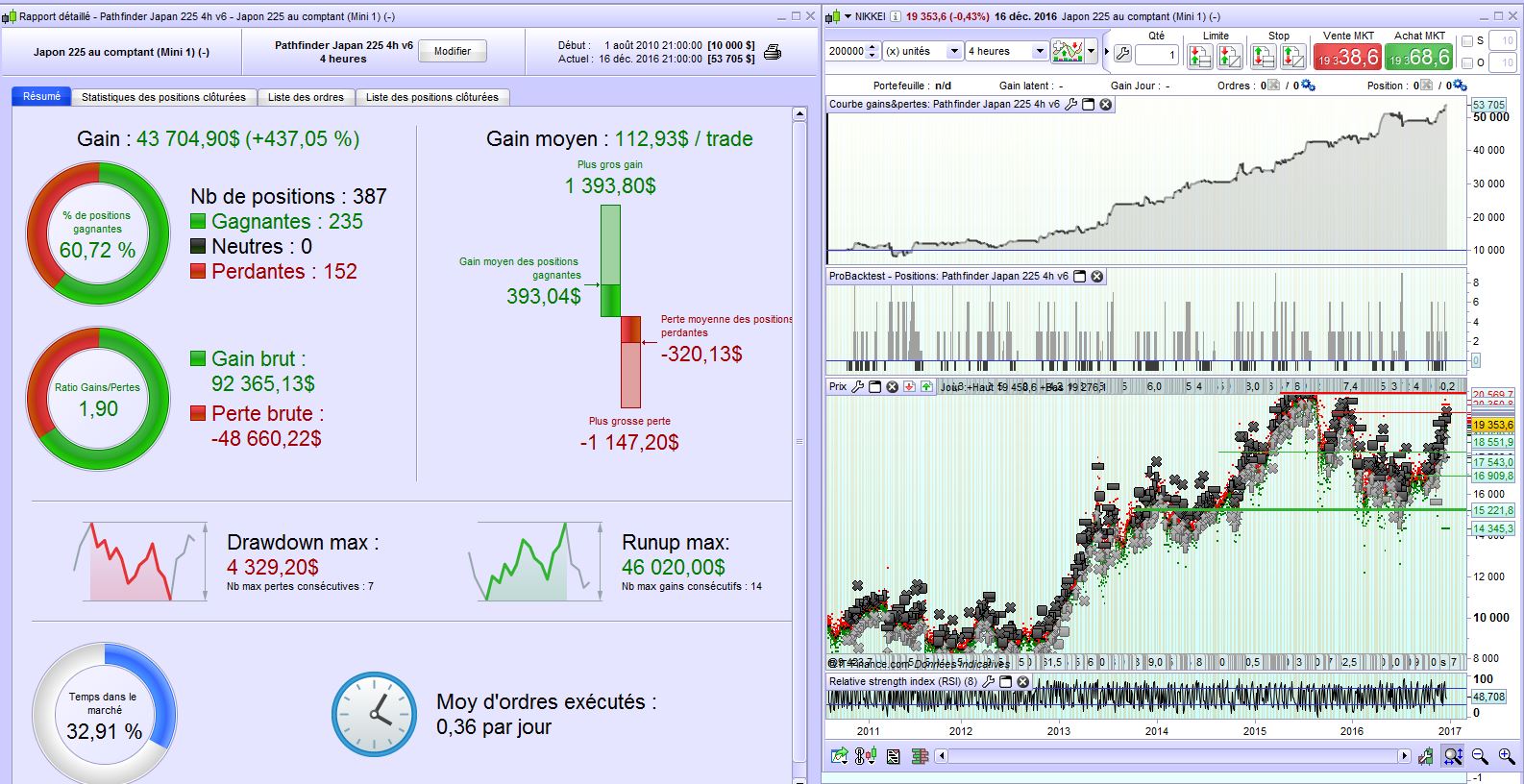Click the report's vertical scrollbar up arrow
This screenshot has width=1524, height=784.
[799, 114]
